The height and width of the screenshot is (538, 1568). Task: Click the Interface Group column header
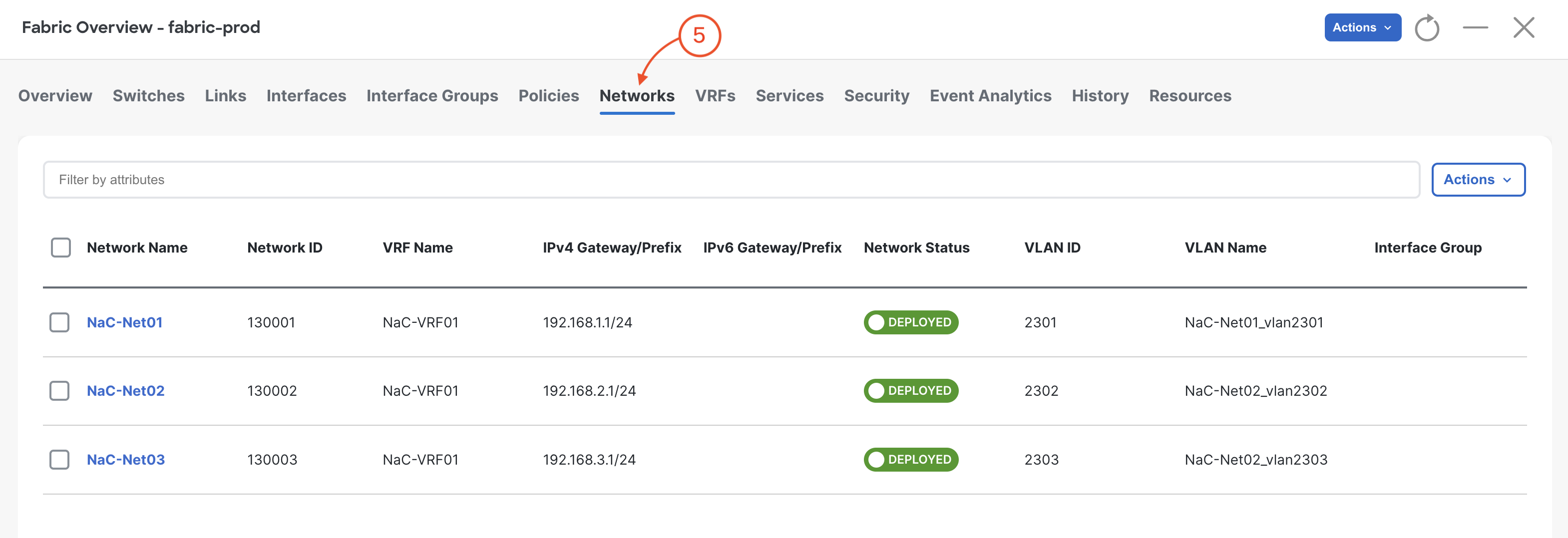(x=1428, y=248)
